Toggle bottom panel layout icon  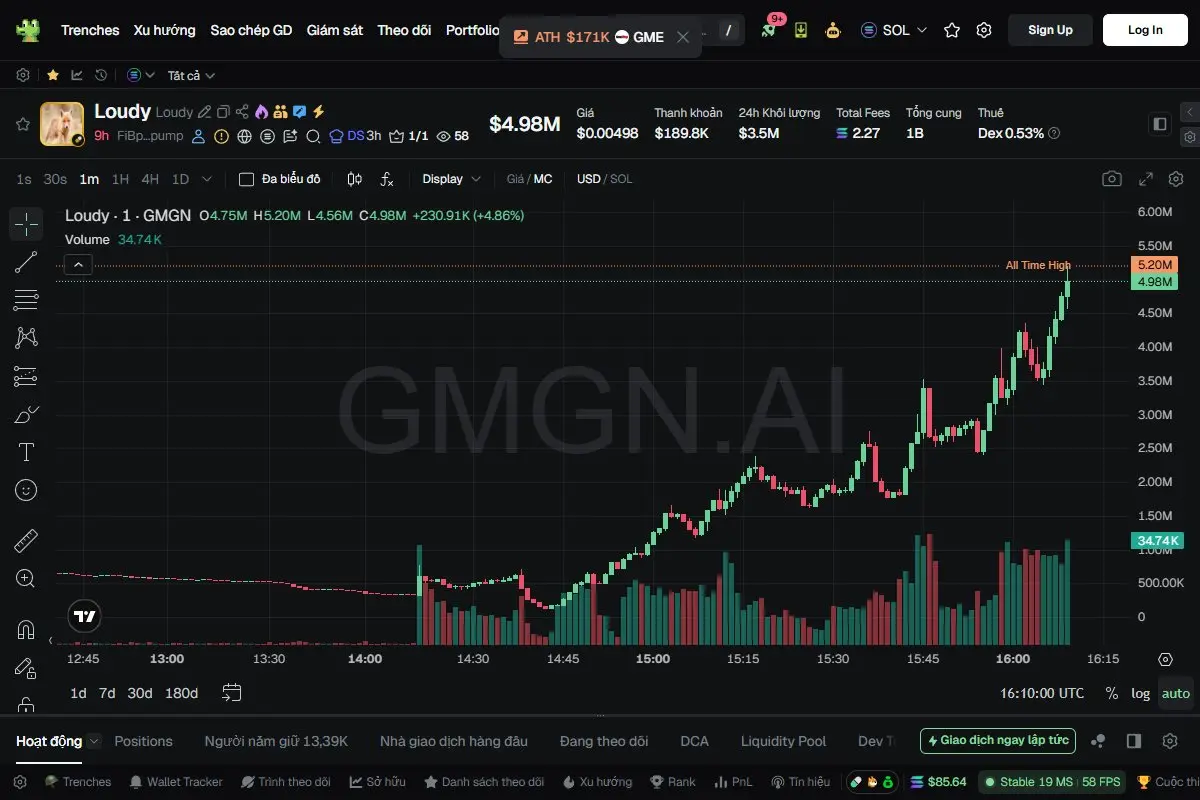tap(1134, 741)
